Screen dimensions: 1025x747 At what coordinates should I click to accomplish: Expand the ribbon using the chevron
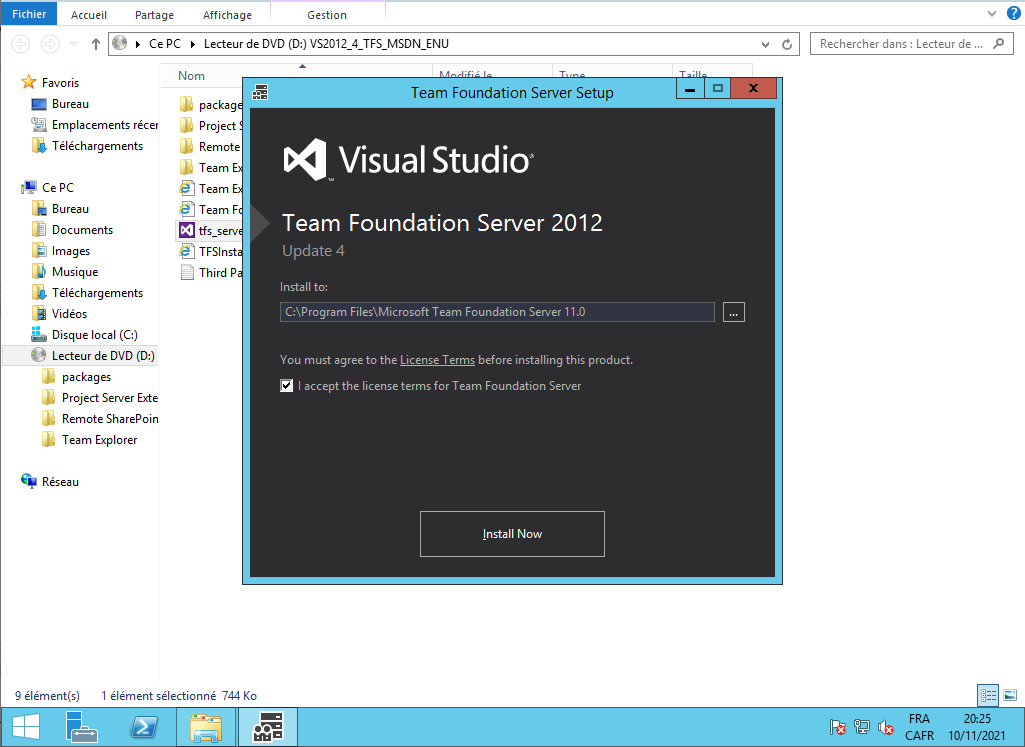tap(990, 15)
